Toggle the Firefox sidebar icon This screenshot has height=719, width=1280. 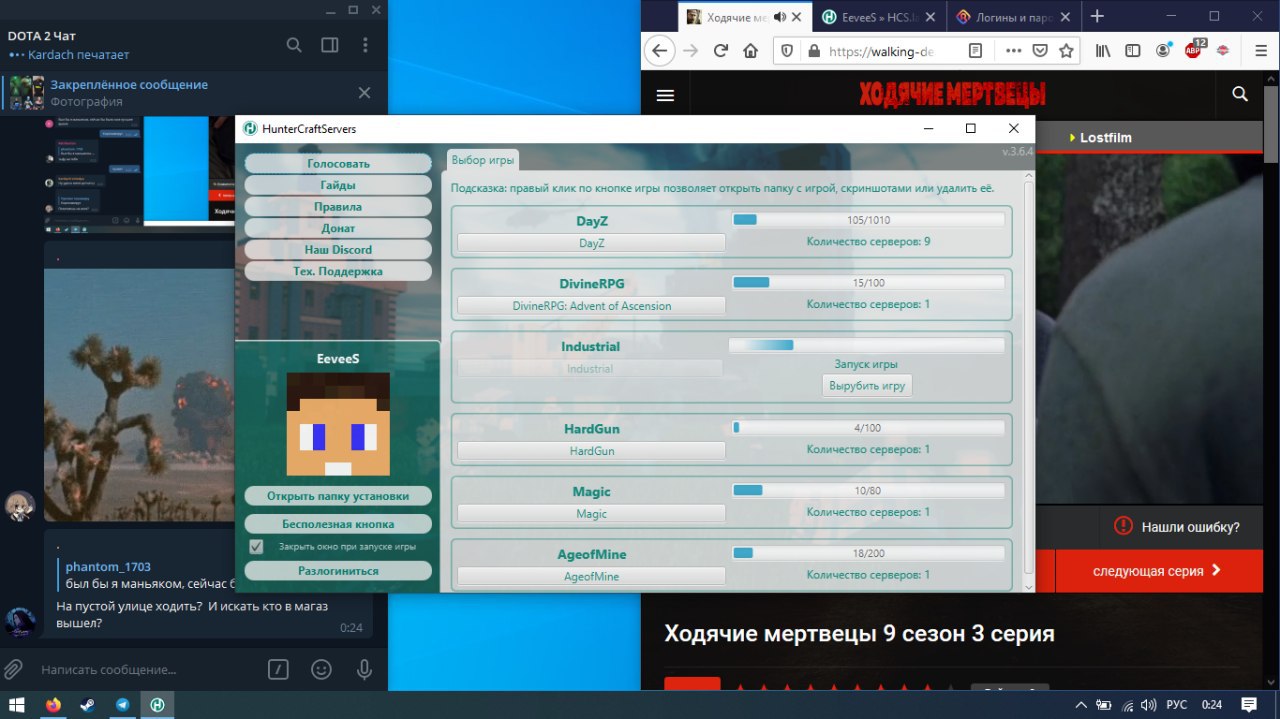[1133, 51]
